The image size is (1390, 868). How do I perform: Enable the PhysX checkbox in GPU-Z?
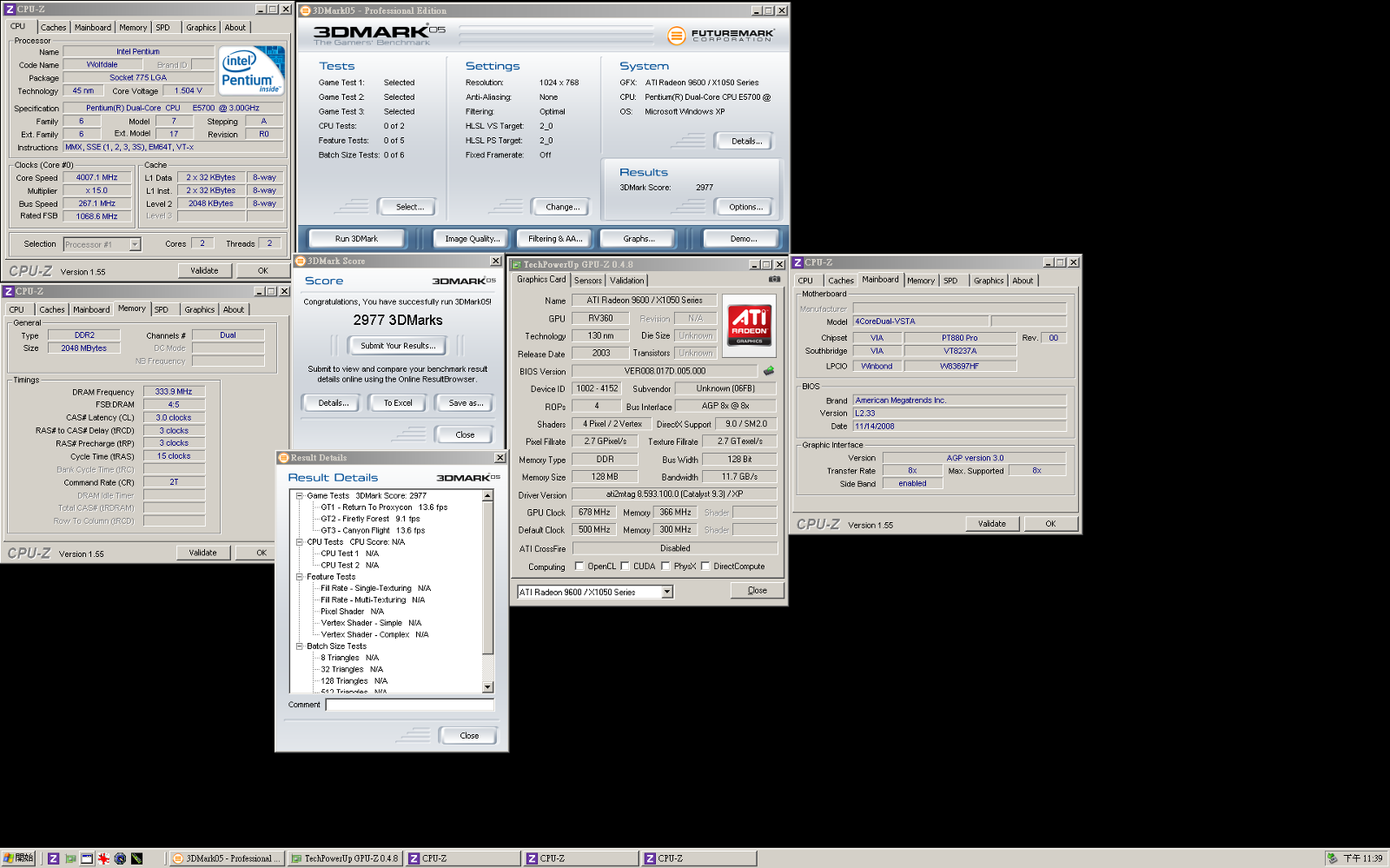(x=665, y=567)
